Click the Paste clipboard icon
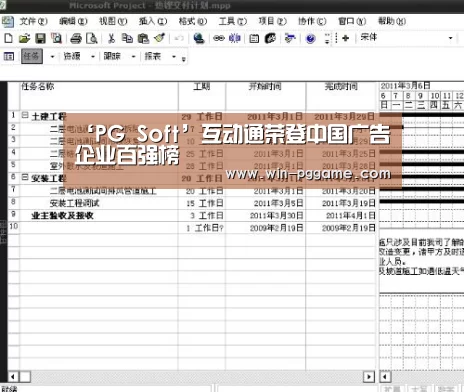Viewport: 464px width, 392px height. (x=143, y=38)
